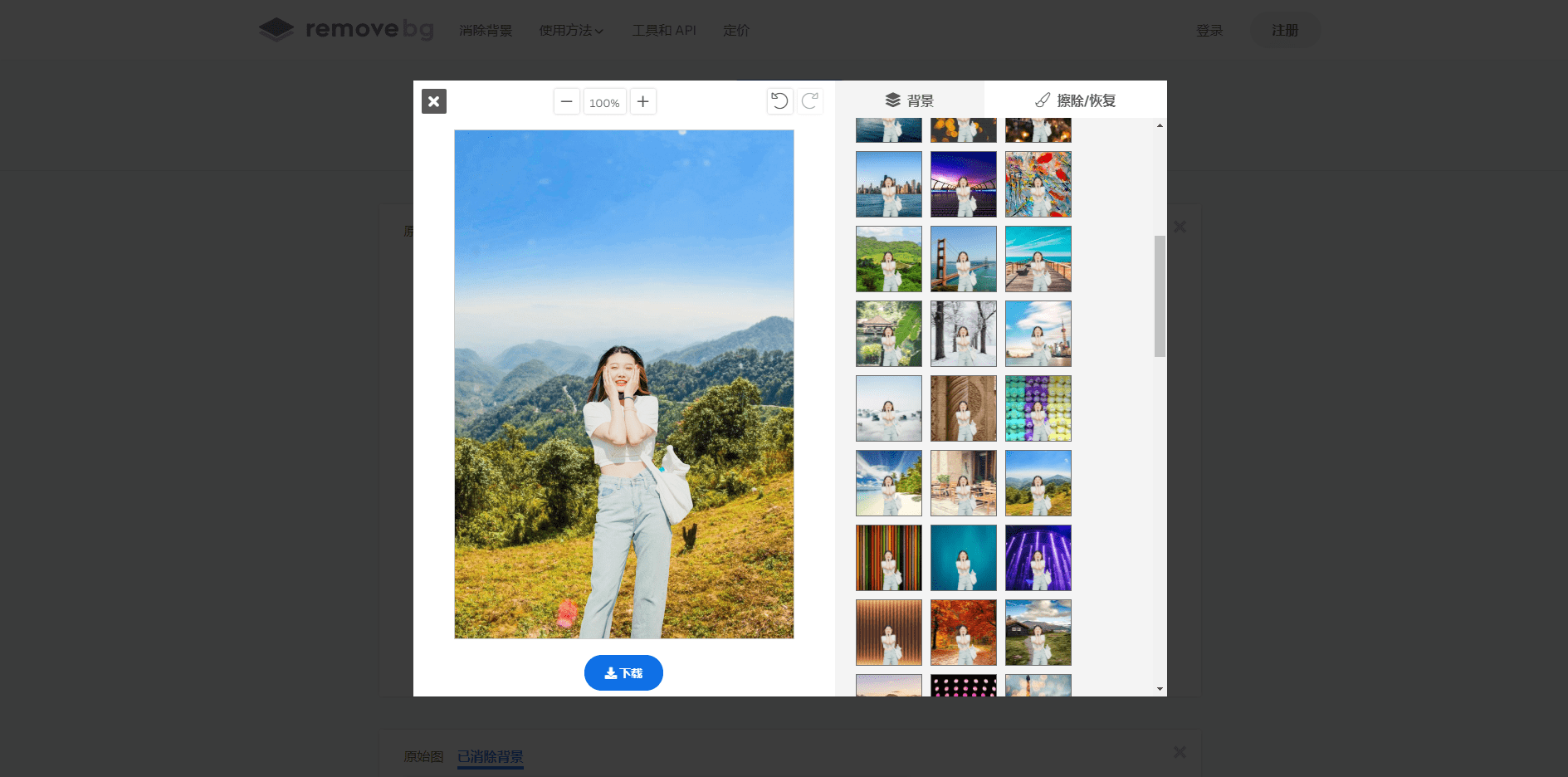Open the 消除背景 nav link
1568x777 pixels.
point(486,30)
